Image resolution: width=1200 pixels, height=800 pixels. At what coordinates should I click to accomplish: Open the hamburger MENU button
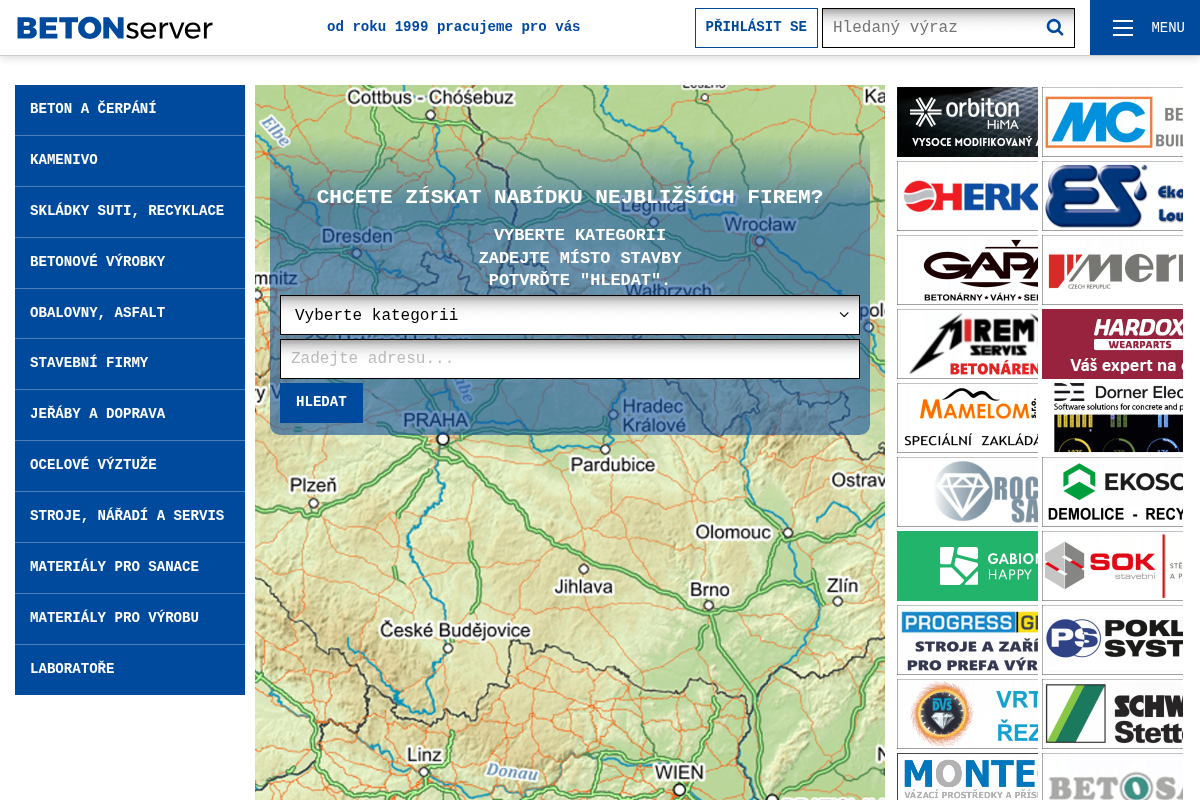click(x=1145, y=28)
